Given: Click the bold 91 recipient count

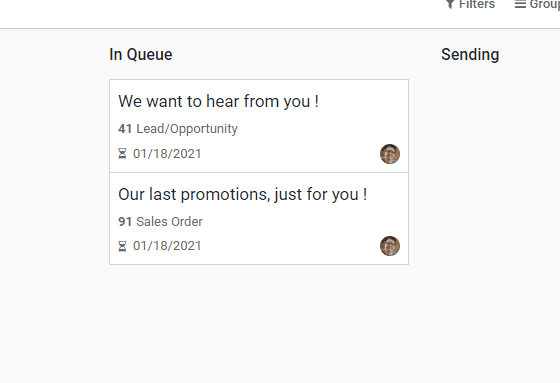Looking at the screenshot, I should tap(125, 222).
